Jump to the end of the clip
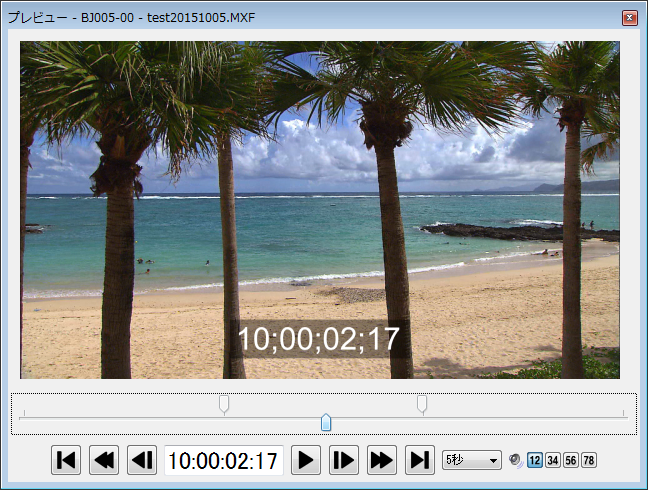 (x=420, y=460)
